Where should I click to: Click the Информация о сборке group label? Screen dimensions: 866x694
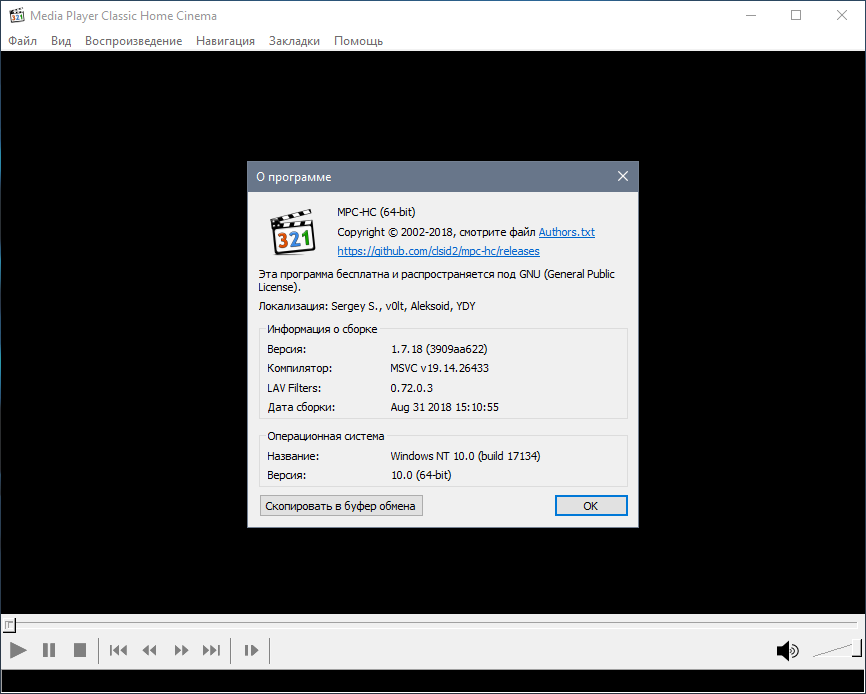322,329
